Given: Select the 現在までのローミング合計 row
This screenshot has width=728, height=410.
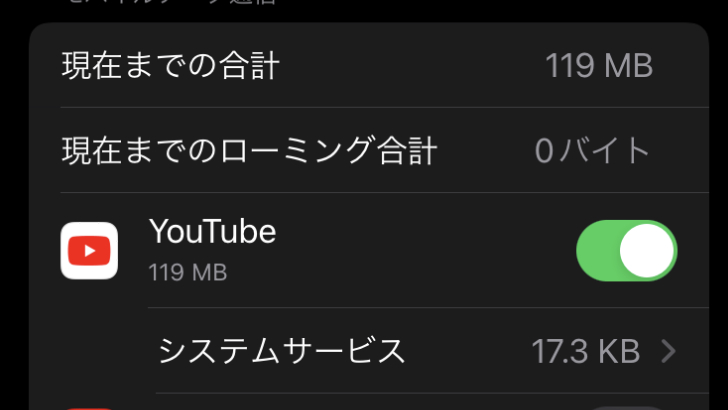Looking at the screenshot, I should 369,150.
